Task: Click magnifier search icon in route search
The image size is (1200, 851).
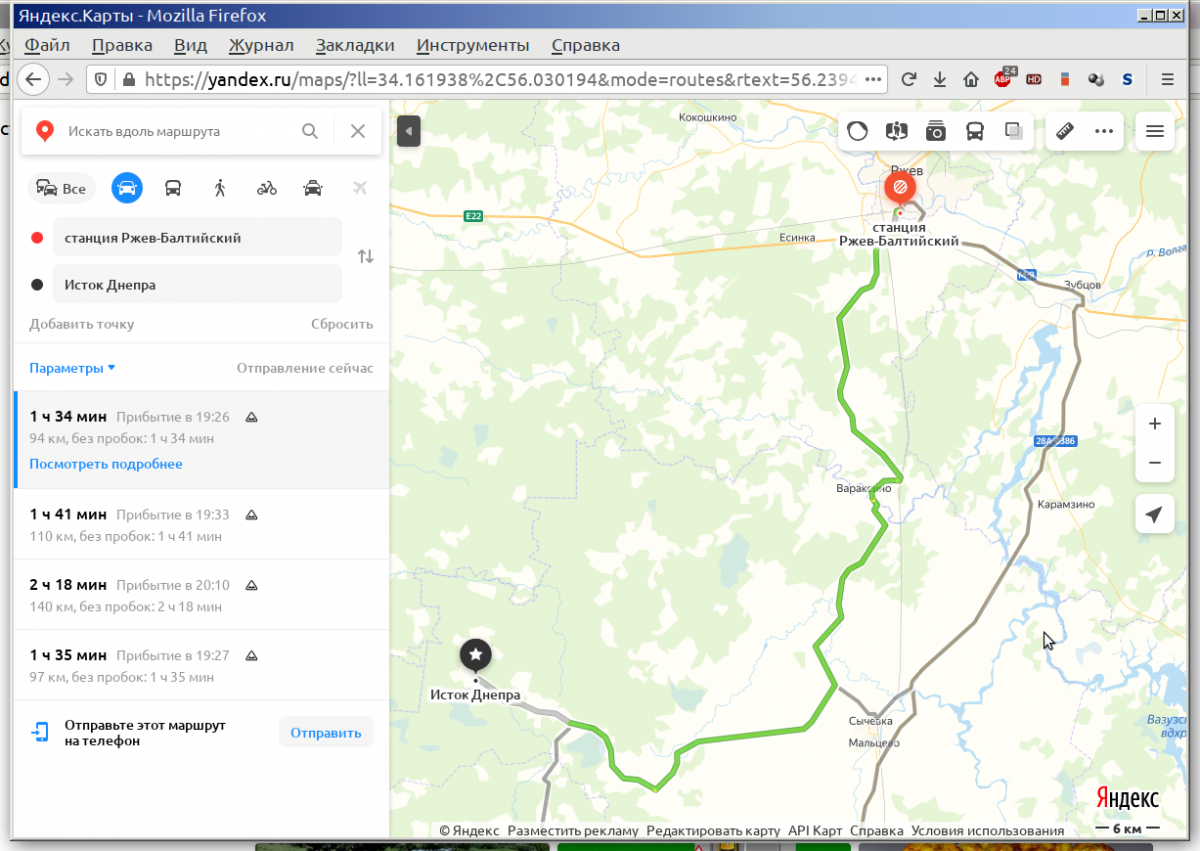Action: point(310,131)
